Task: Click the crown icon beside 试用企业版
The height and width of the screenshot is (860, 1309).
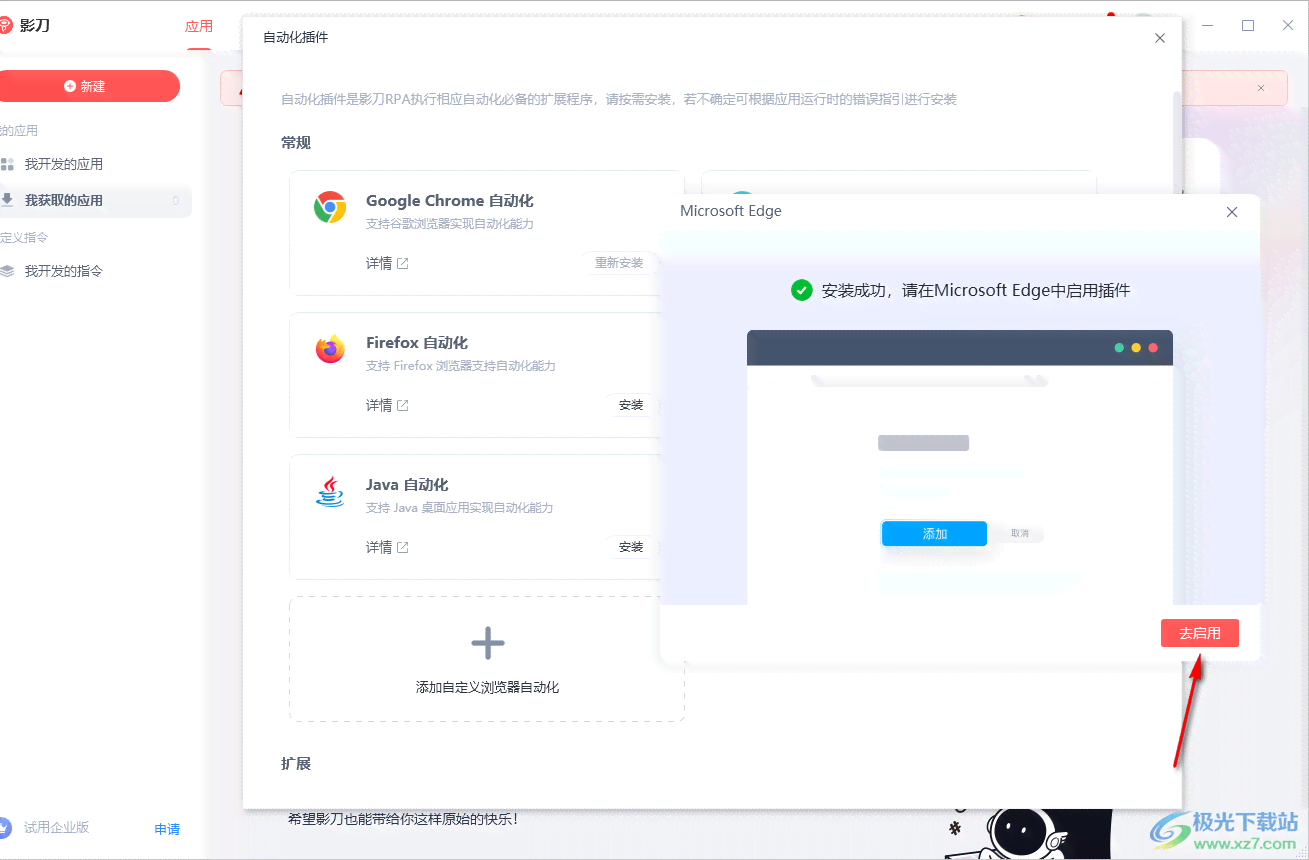Action: pyautogui.click(x=5, y=827)
